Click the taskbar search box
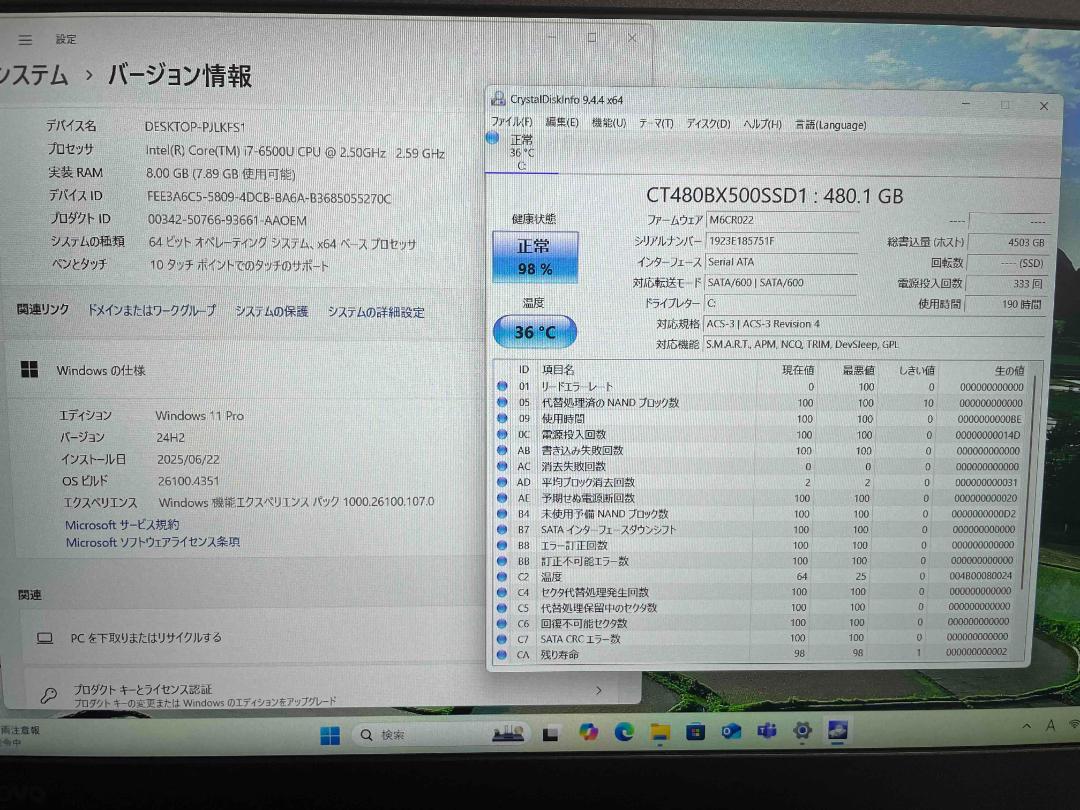The width and height of the screenshot is (1080, 810). [x=441, y=735]
